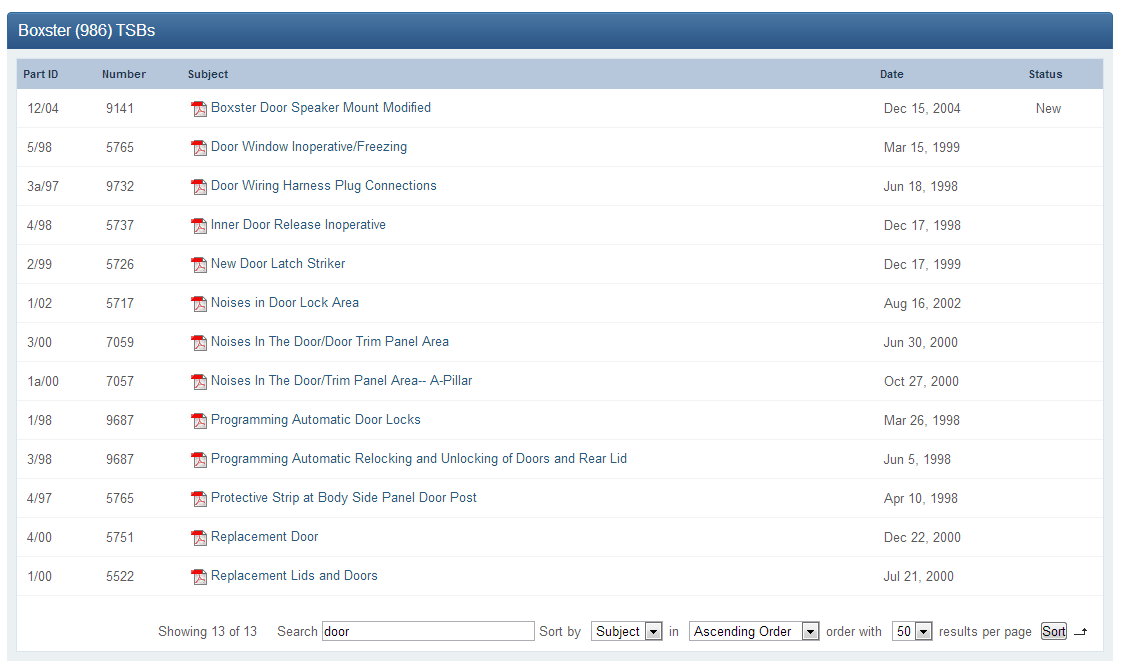
Task: Open PDF icon for Replacement Door
Action: point(199,538)
